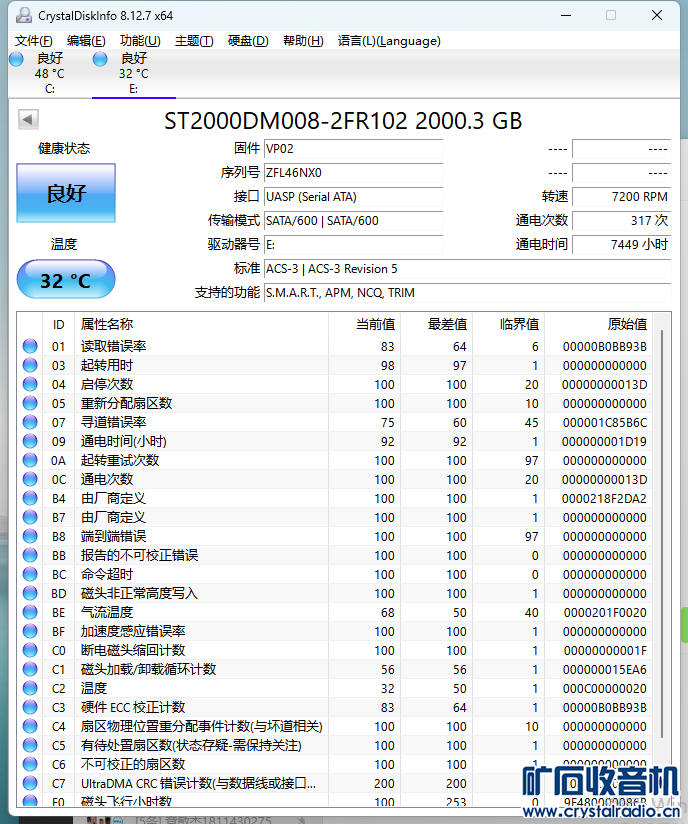
Task: Click the status orb for C4 扇区物理位置重分配事件计数
Action: tap(30, 726)
